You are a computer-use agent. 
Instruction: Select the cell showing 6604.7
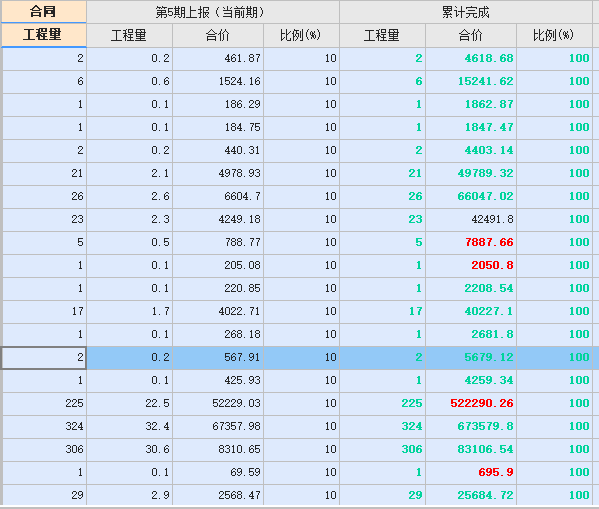pos(218,196)
